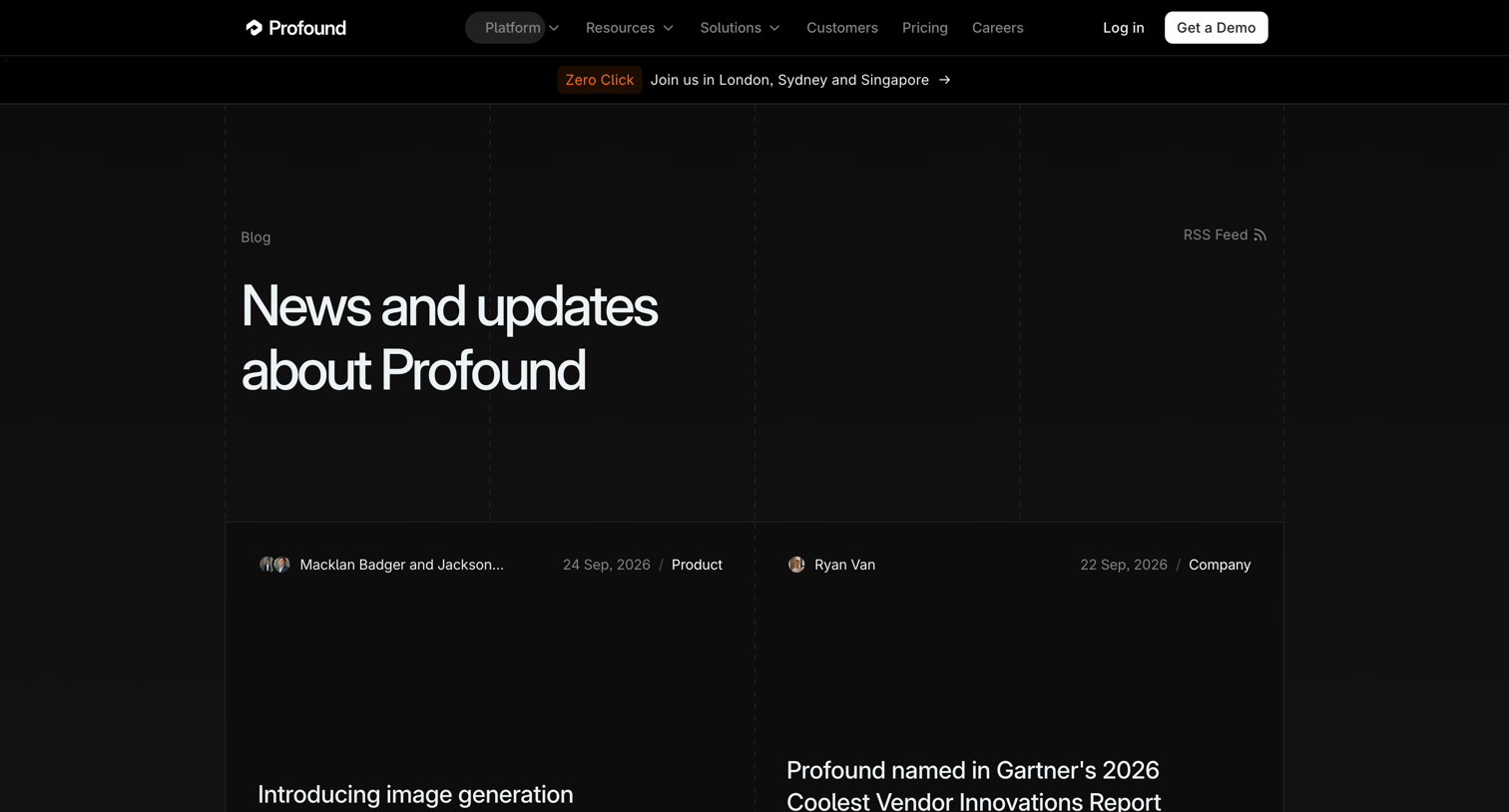1509x812 pixels.
Task: Click the 22 Sep, 2026 date
Action: pos(1123,565)
